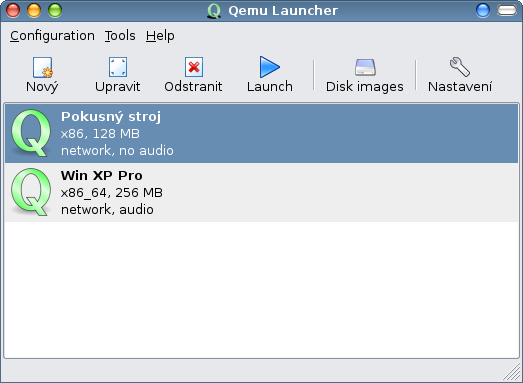Click the "x86_64, 256 MB" detail text
This screenshot has height=383, width=523.
tap(112, 193)
